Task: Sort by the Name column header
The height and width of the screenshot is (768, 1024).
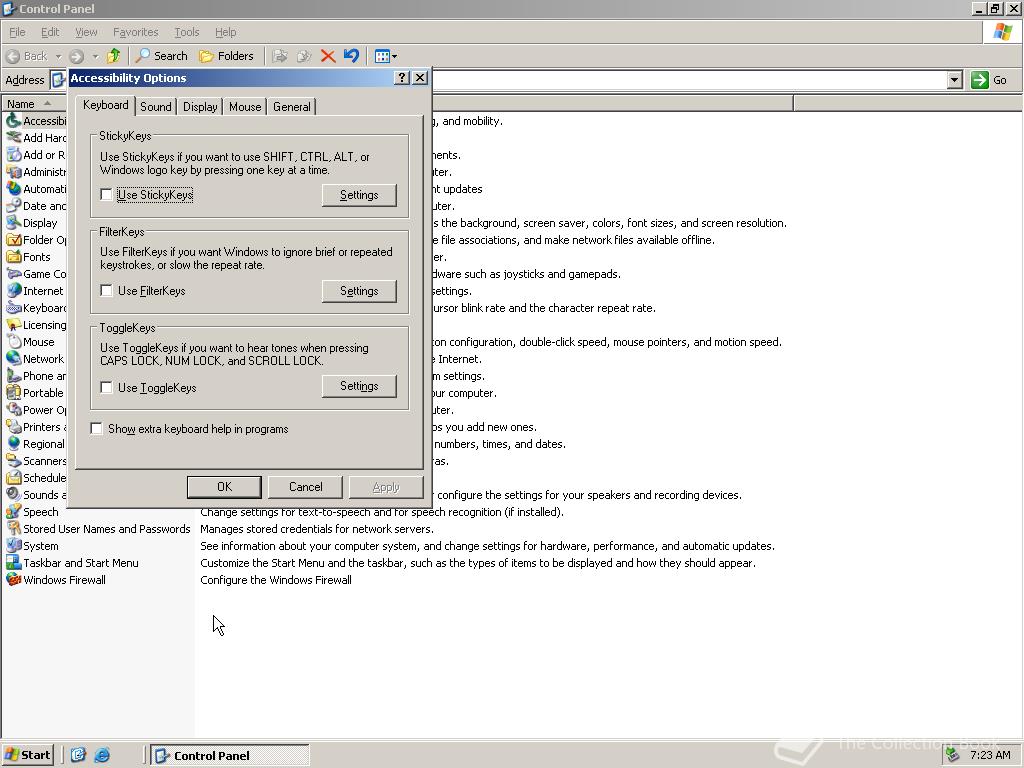Action: pos(33,104)
